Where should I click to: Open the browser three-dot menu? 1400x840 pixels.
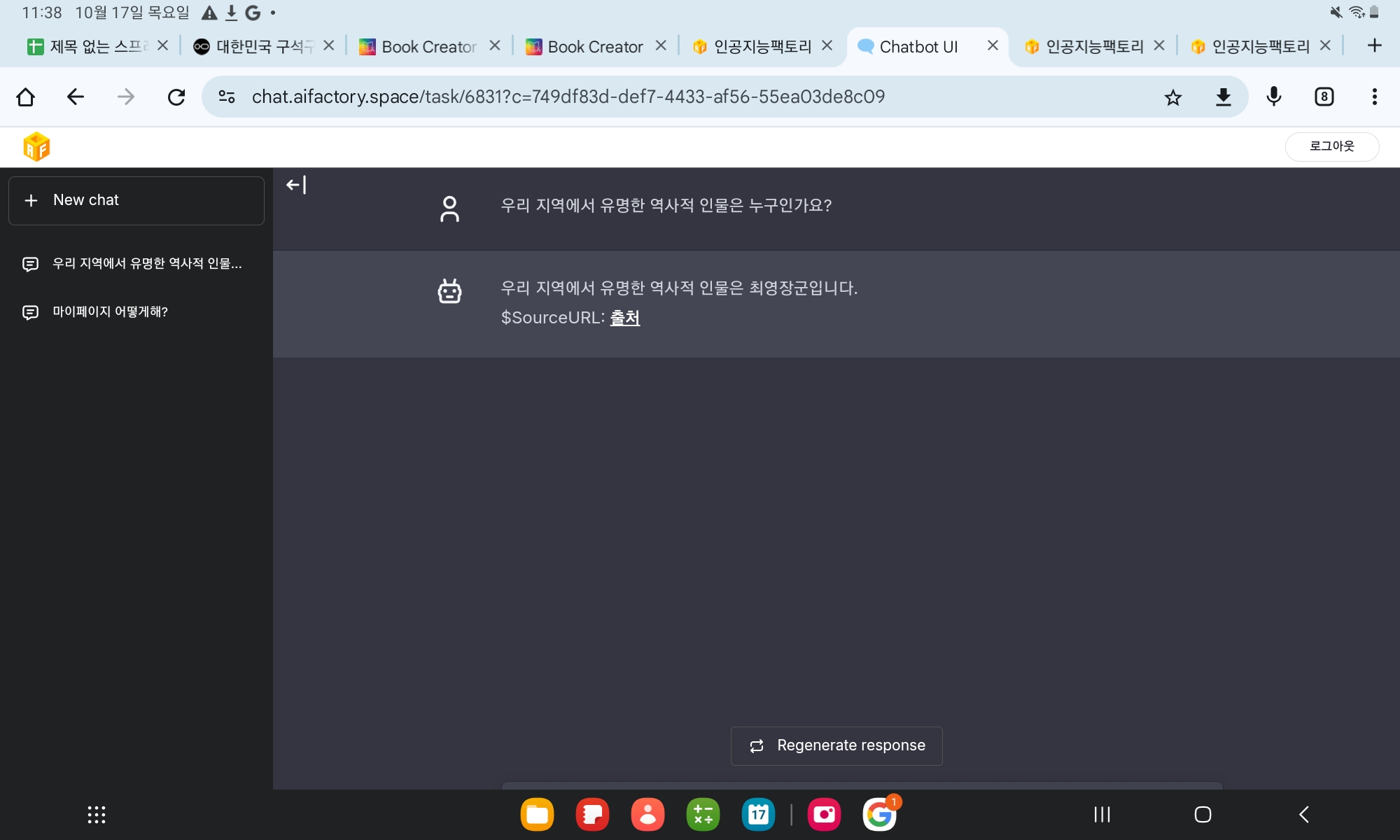tap(1374, 97)
